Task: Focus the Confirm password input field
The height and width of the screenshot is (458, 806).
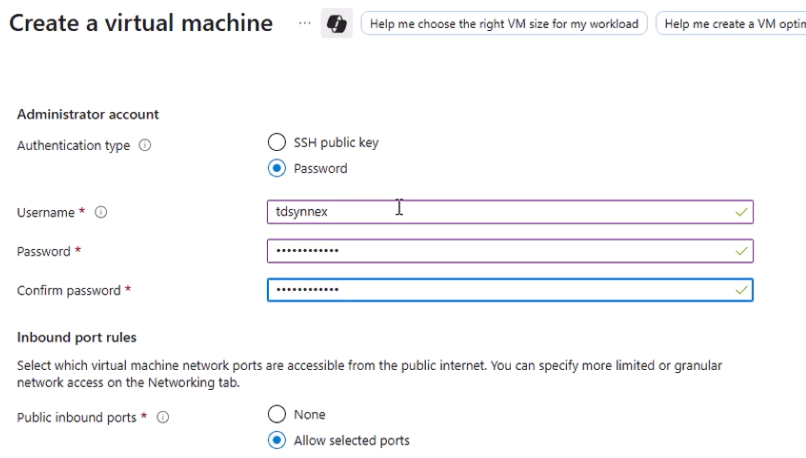Action: [510, 290]
